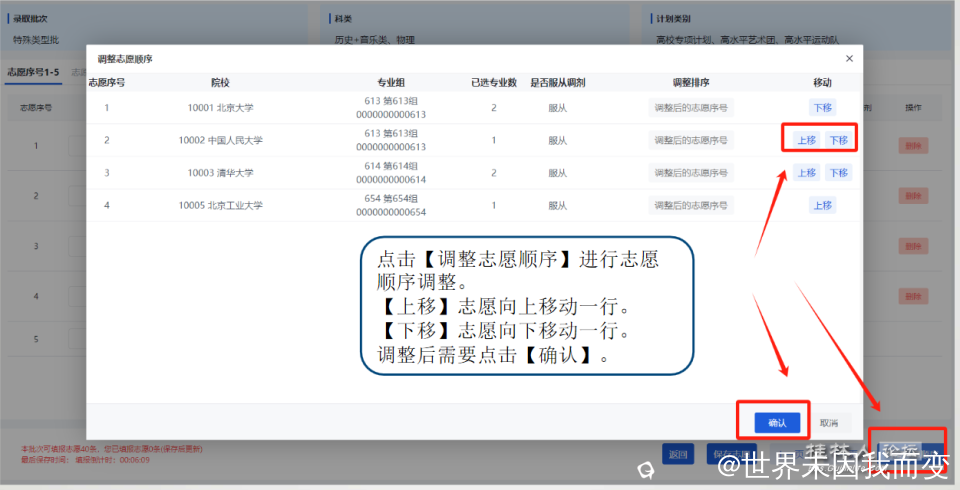
Task: Cancel the dialog with 取消 button
Action: (x=828, y=423)
